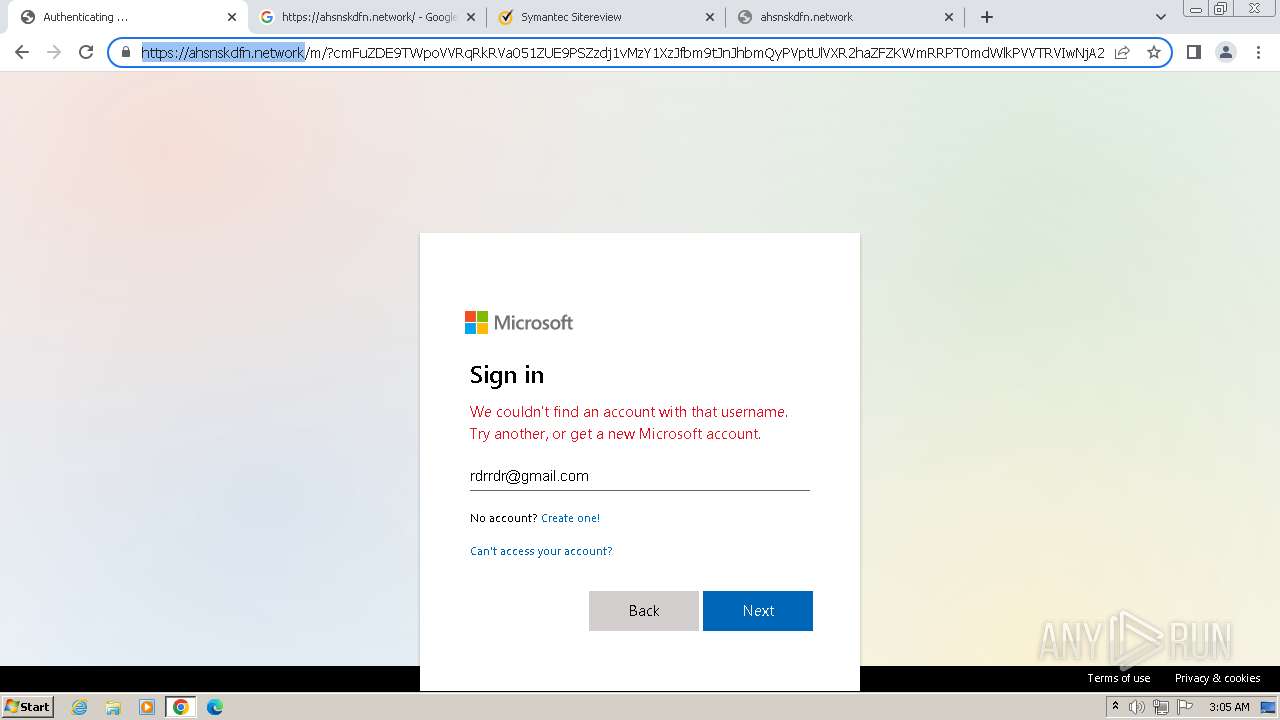The height and width of the screenshot is (720, 1280).
Task: Expand the tab search chevron
Action: (1160, 17)
